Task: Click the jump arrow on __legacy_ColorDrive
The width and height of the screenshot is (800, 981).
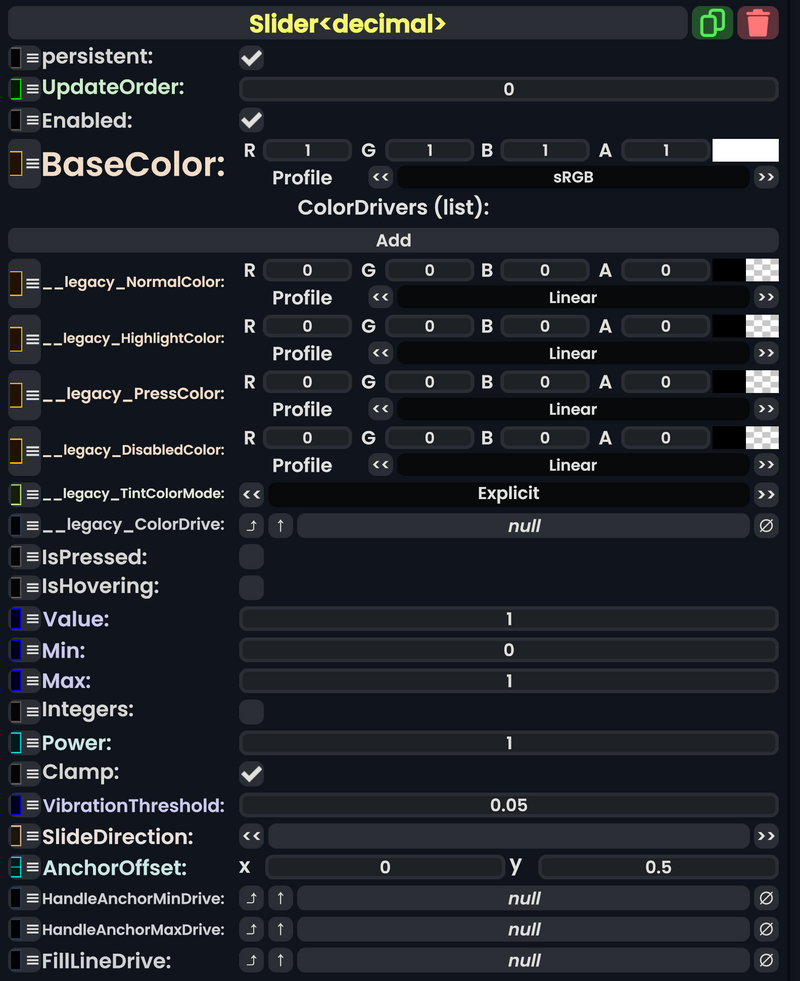Action: [252, 525]
